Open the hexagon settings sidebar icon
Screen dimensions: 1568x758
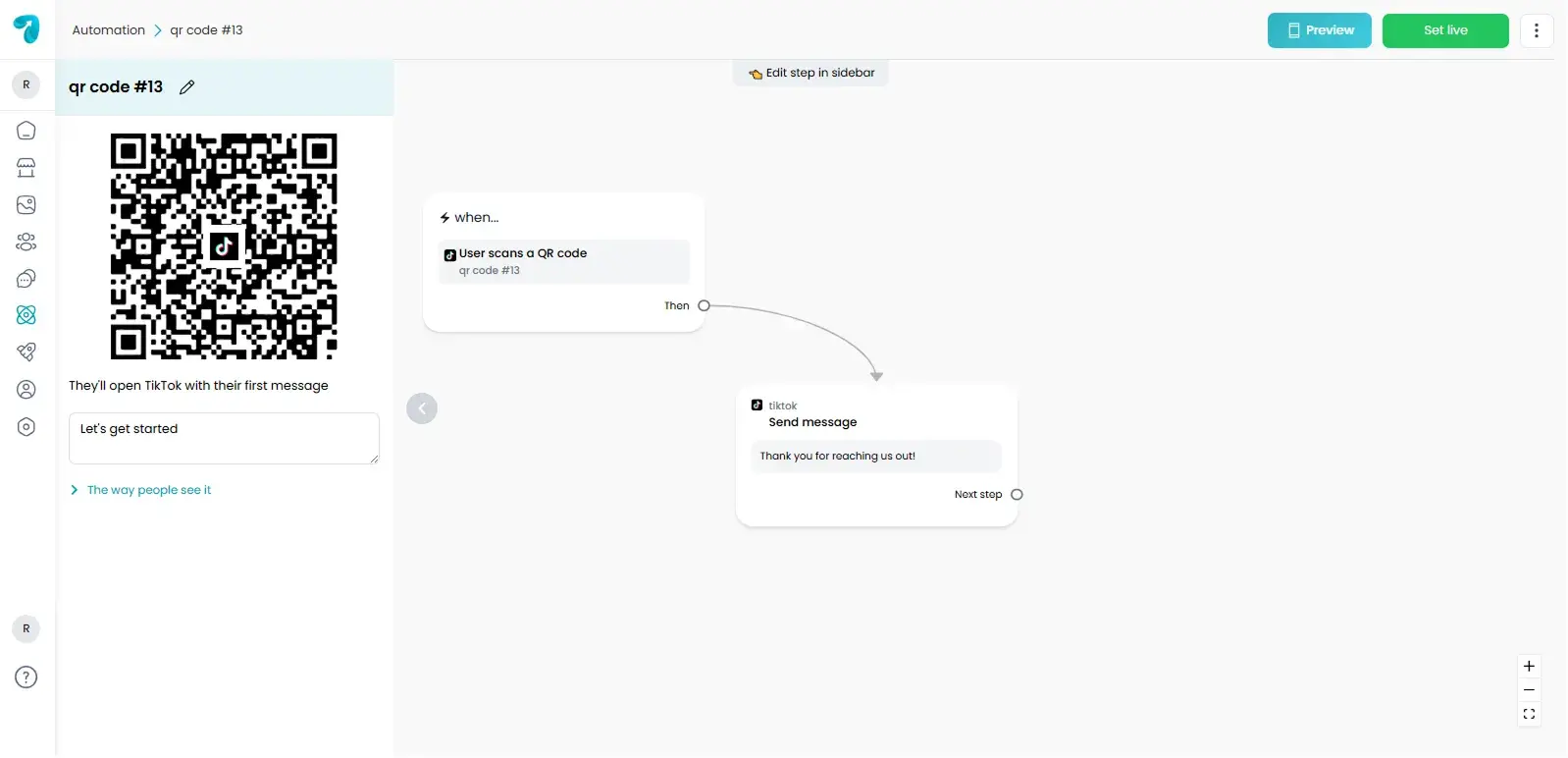click(26, 427)
